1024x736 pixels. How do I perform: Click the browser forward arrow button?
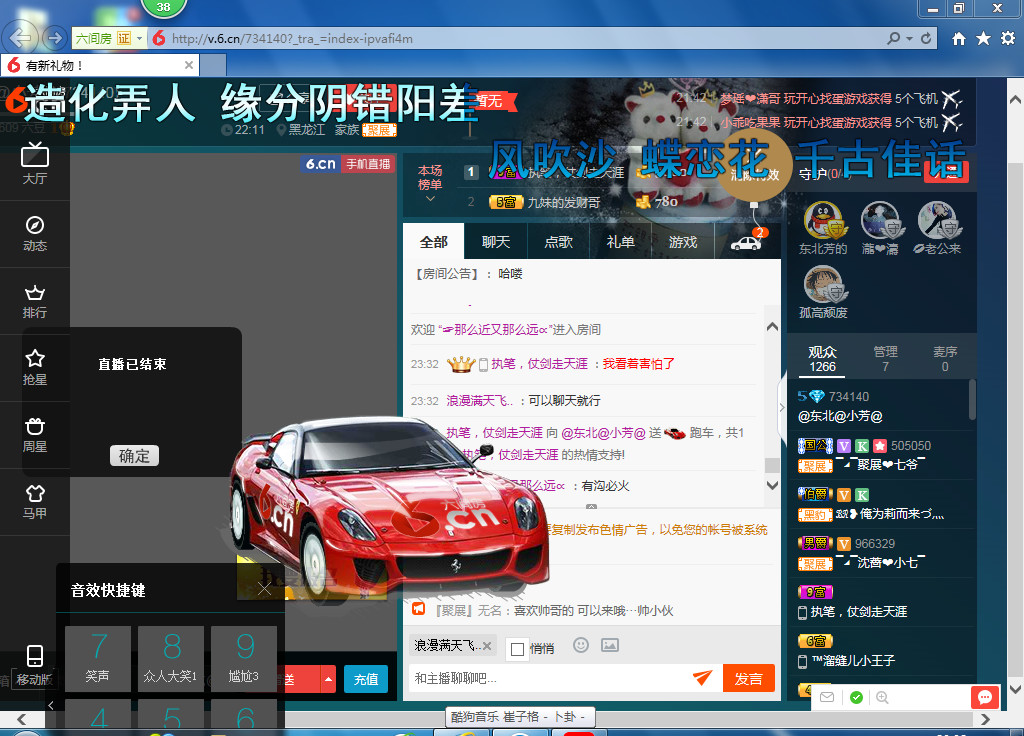tap(55, 38)
